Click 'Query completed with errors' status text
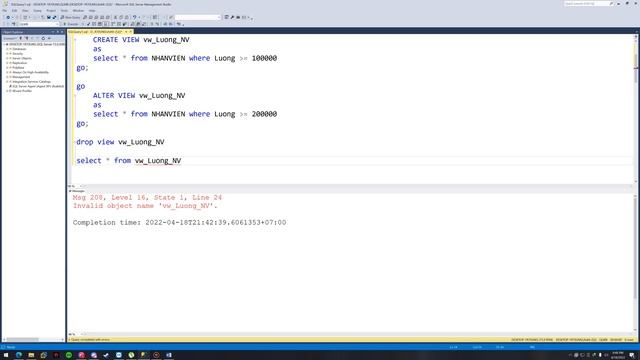 90,340
